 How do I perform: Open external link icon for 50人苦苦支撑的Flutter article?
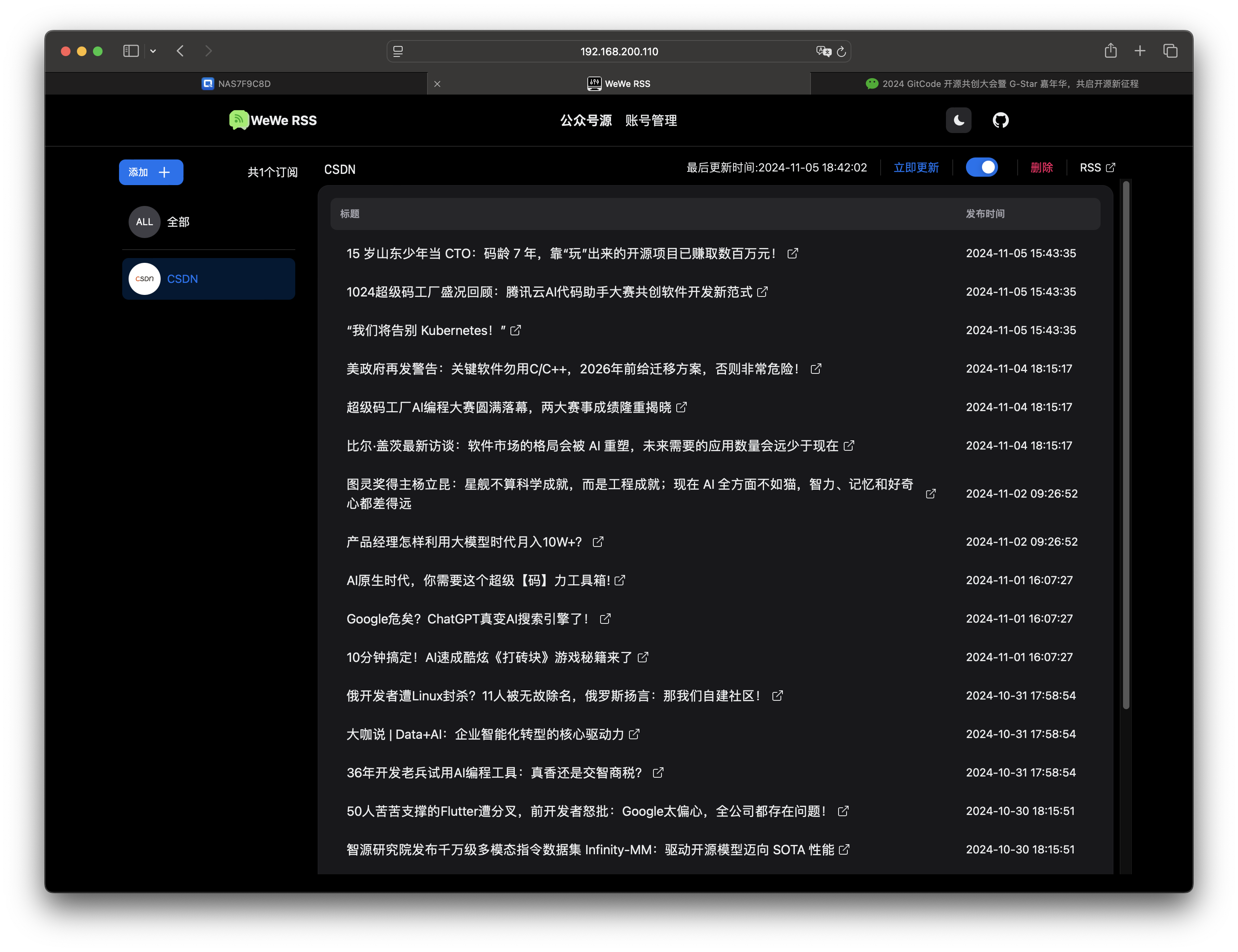(843, 811)
